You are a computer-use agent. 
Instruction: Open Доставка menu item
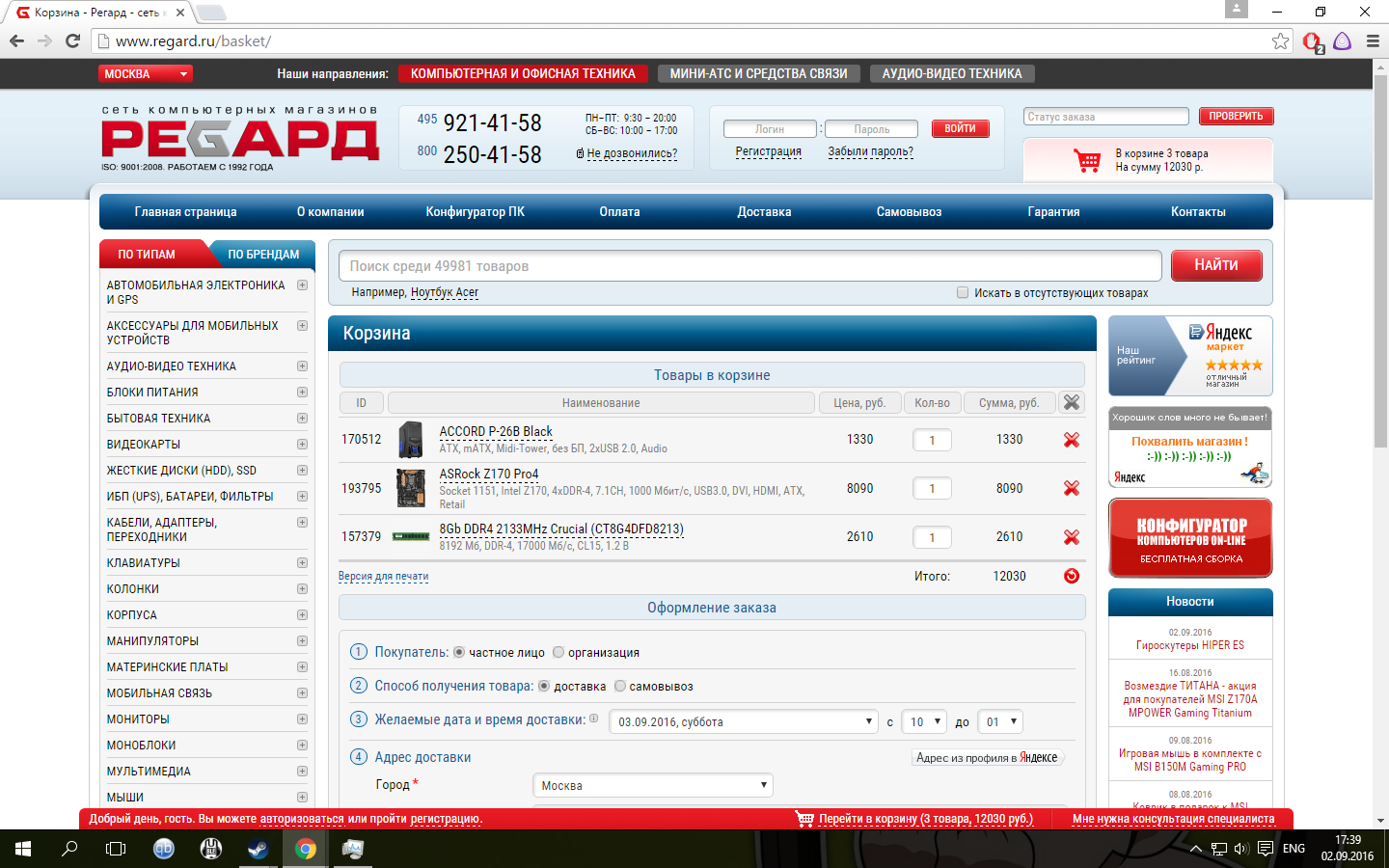(764, 212)
